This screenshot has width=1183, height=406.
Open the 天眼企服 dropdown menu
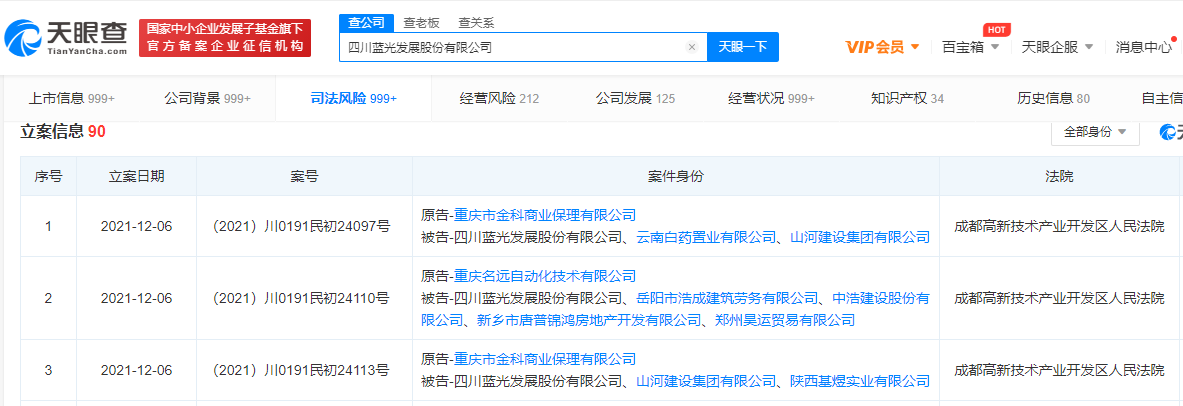pyautogui.click(x=1057, y=47)
